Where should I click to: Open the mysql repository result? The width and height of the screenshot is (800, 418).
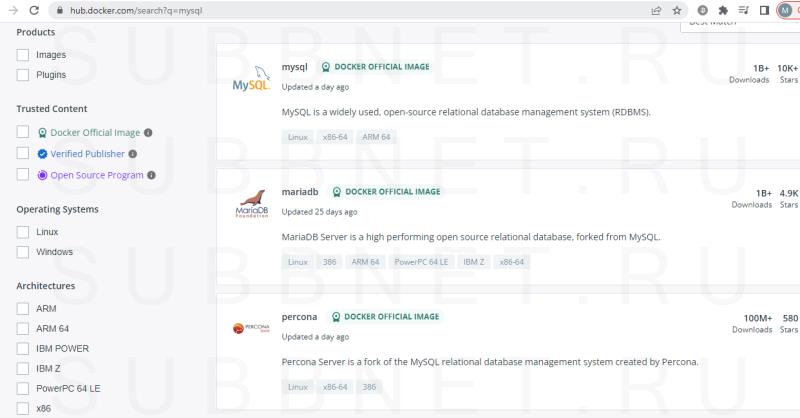(x=295, y=67)
